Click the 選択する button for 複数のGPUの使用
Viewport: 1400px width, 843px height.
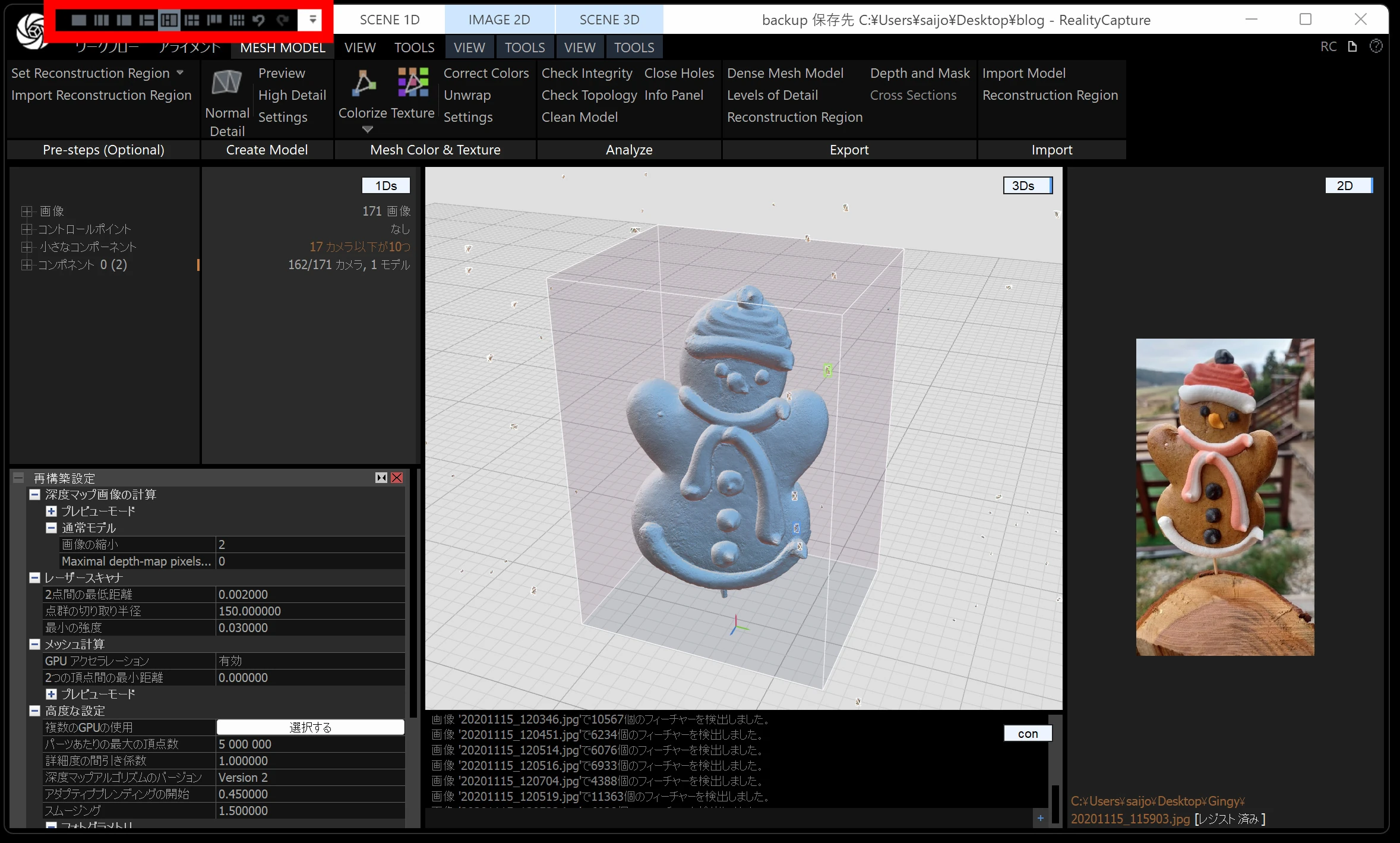coord(310,727)
